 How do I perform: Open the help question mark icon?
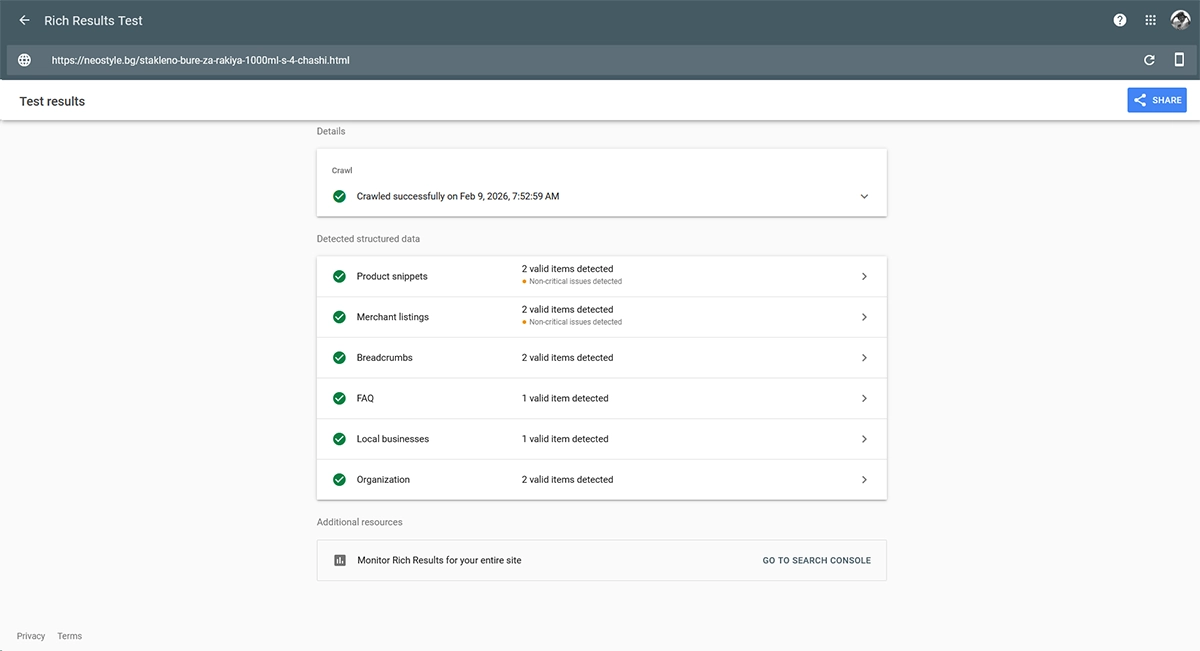pos(1120,20)
